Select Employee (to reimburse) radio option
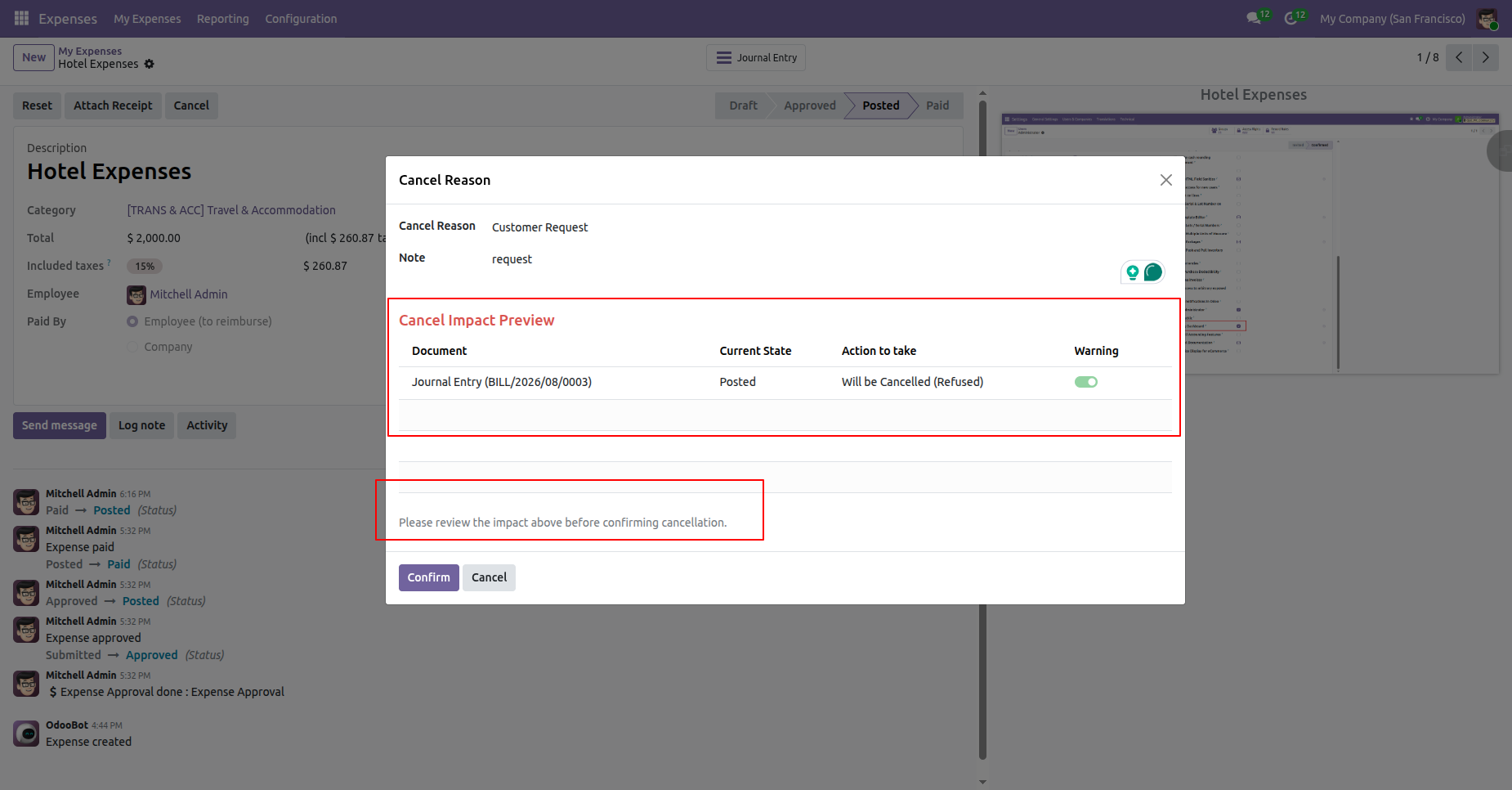The width and height of the screenshot is (1512, 790). (132, 321)
